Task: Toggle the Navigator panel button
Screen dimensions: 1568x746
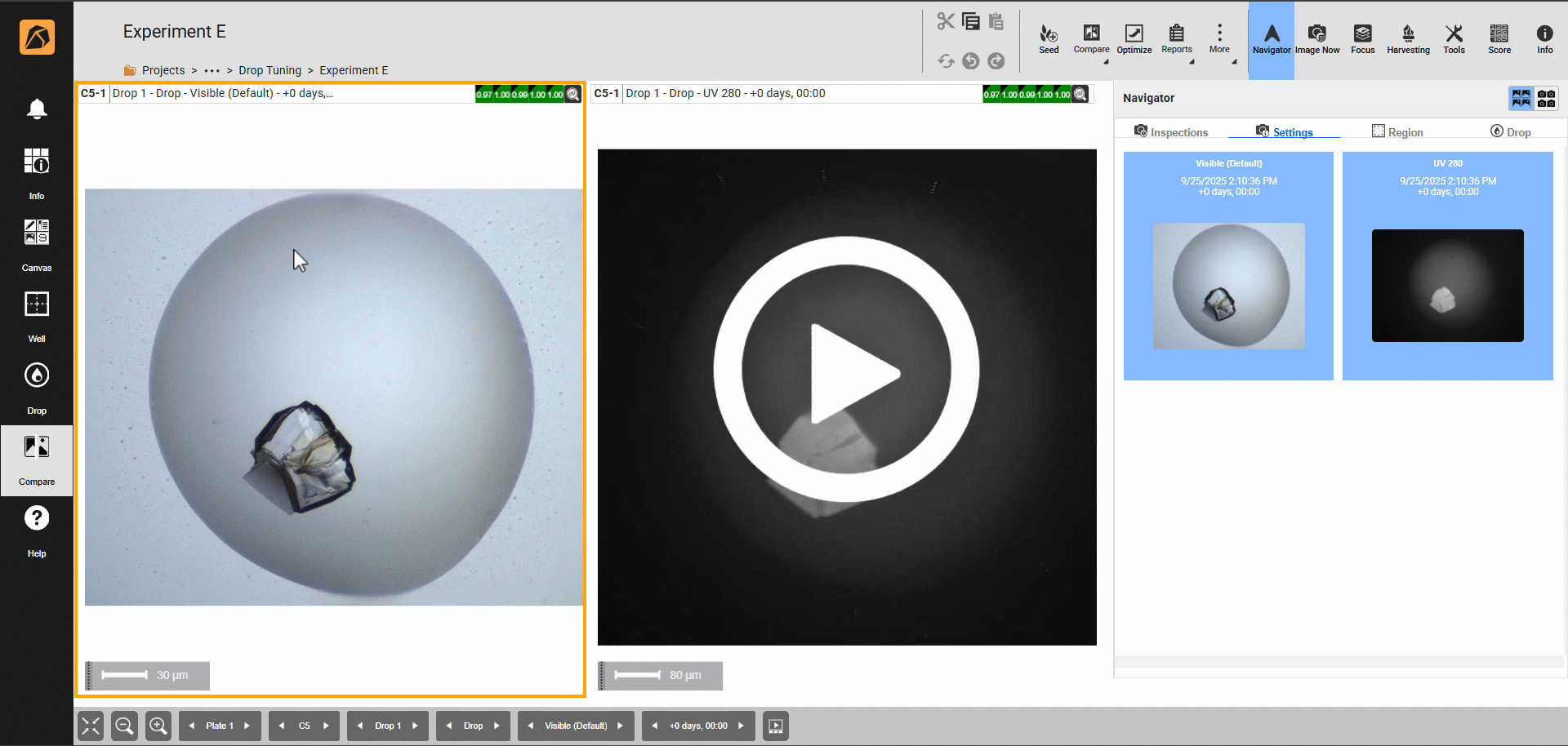Action: (x=1271, y=38)
